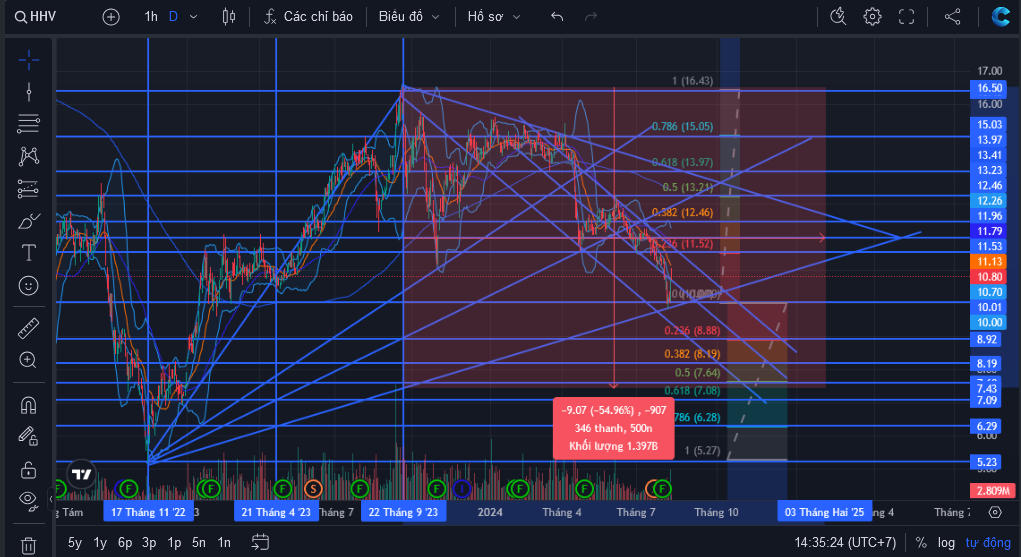Click the 03 Tháng Hai '25 date label

coord(824,512)
